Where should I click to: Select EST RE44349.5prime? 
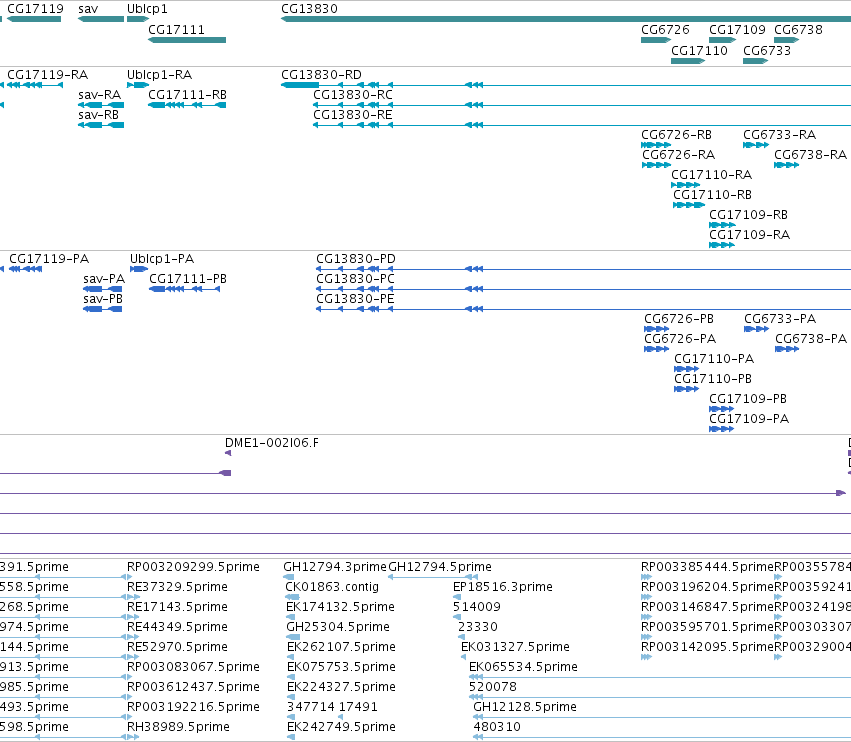(x=177, y=627)
